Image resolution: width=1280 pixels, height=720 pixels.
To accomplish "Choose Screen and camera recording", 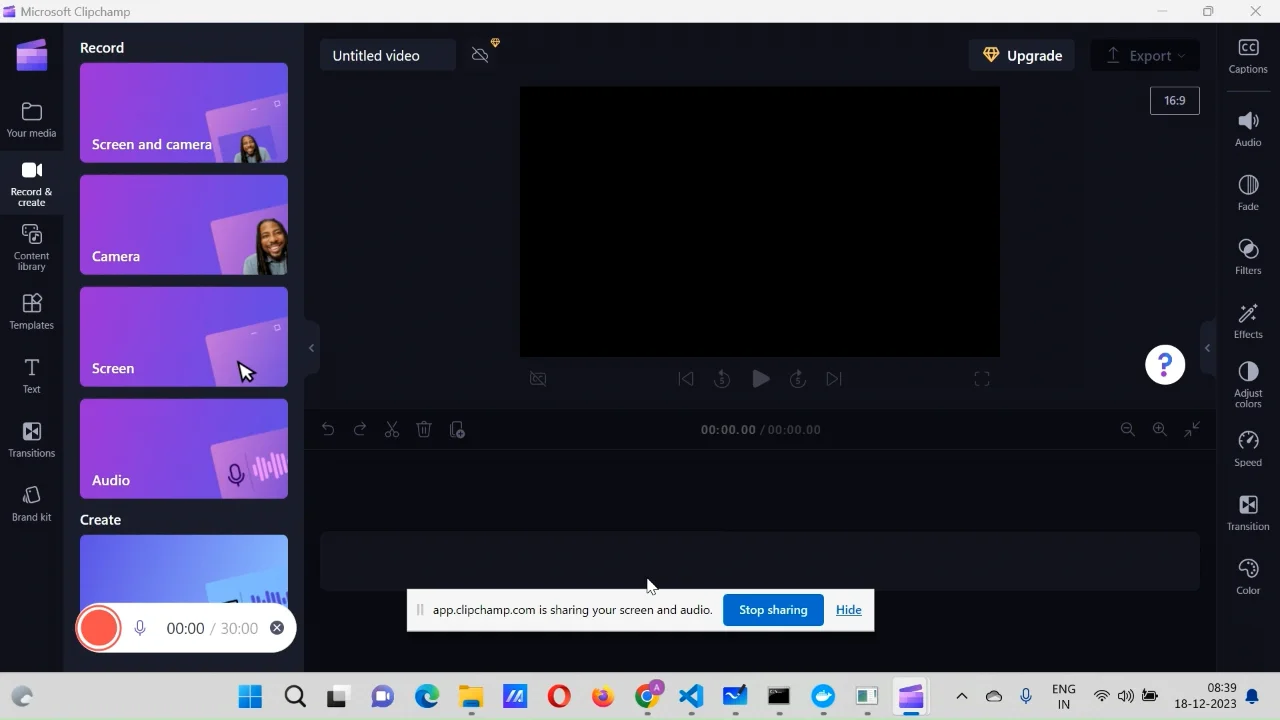I will (184, 113).
